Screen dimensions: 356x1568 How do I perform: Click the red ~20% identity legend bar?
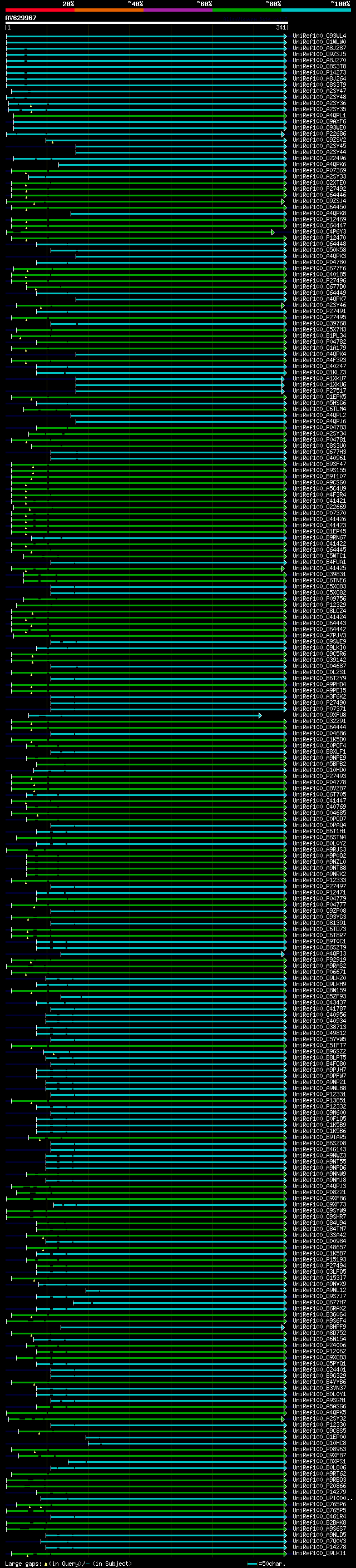click(40, 10)
